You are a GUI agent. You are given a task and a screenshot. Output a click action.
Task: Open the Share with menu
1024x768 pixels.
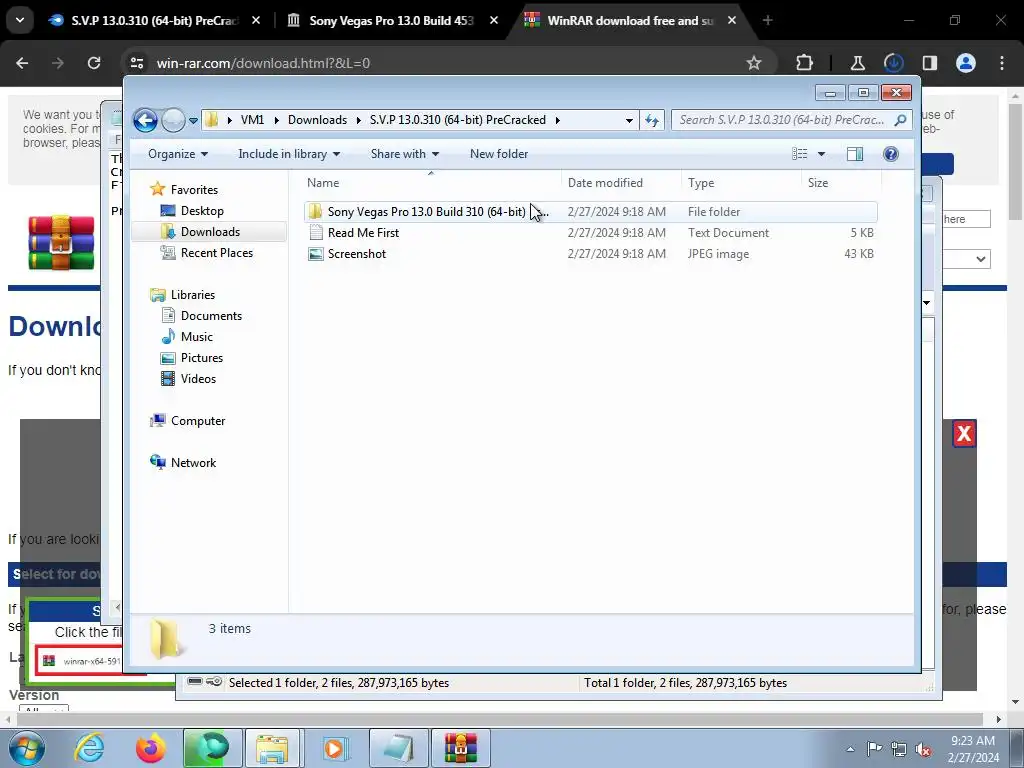pos(405,154)
